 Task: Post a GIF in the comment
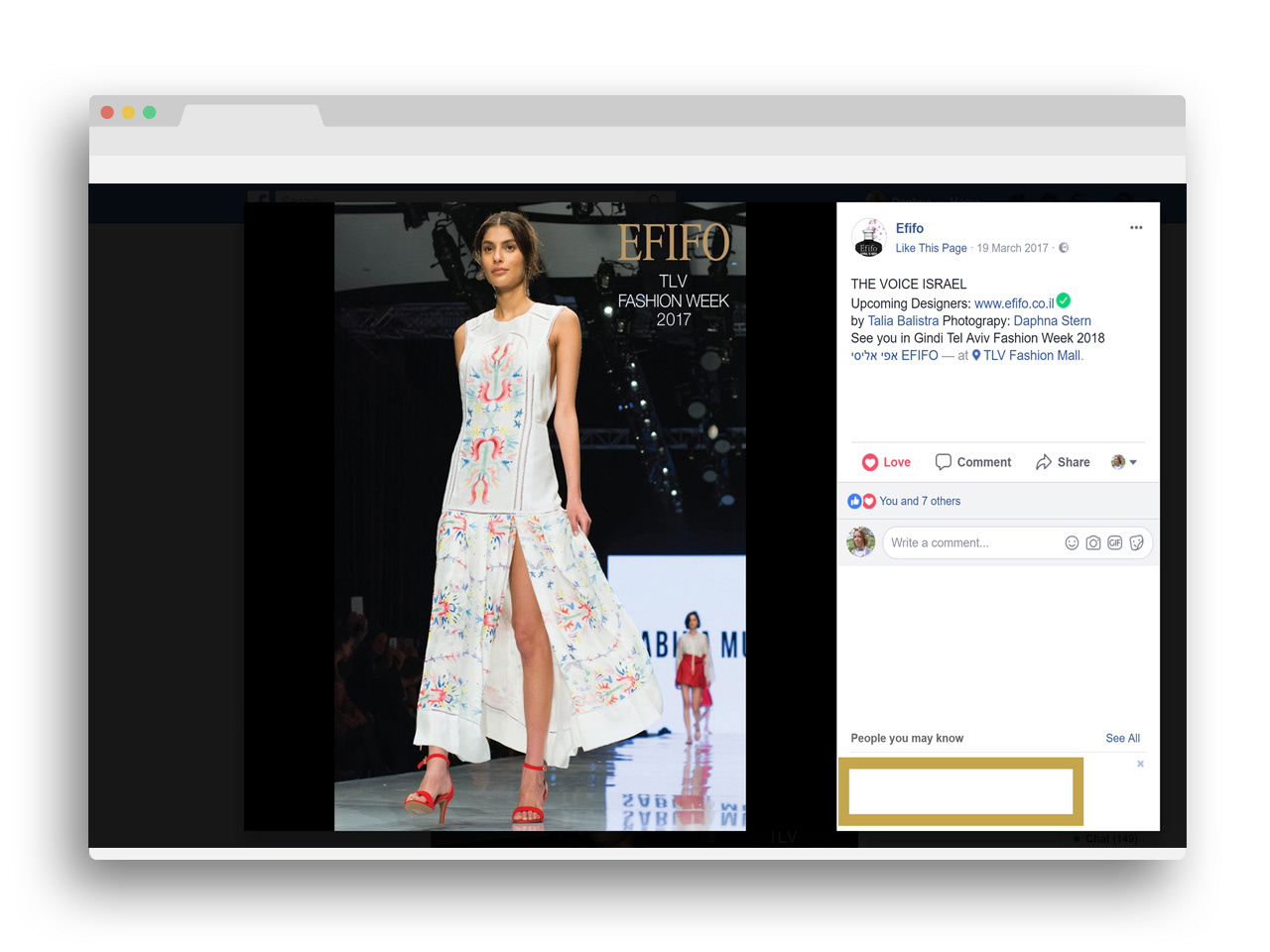[x=1115, y=542]
